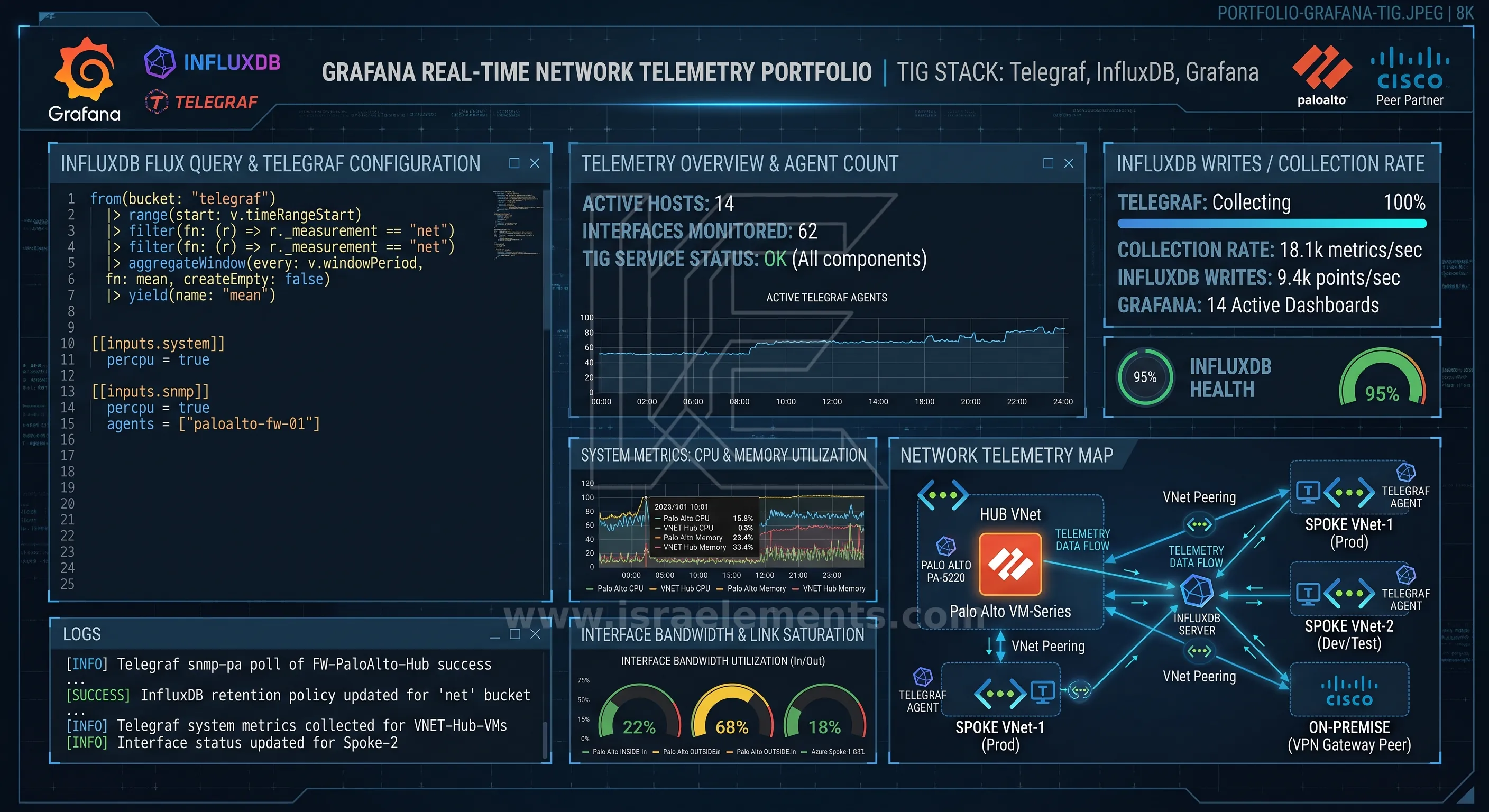Viewport: 1489px width, 812px height.
Task: Click the '[[inputs.system]]' config line
Action: (158, 343)
